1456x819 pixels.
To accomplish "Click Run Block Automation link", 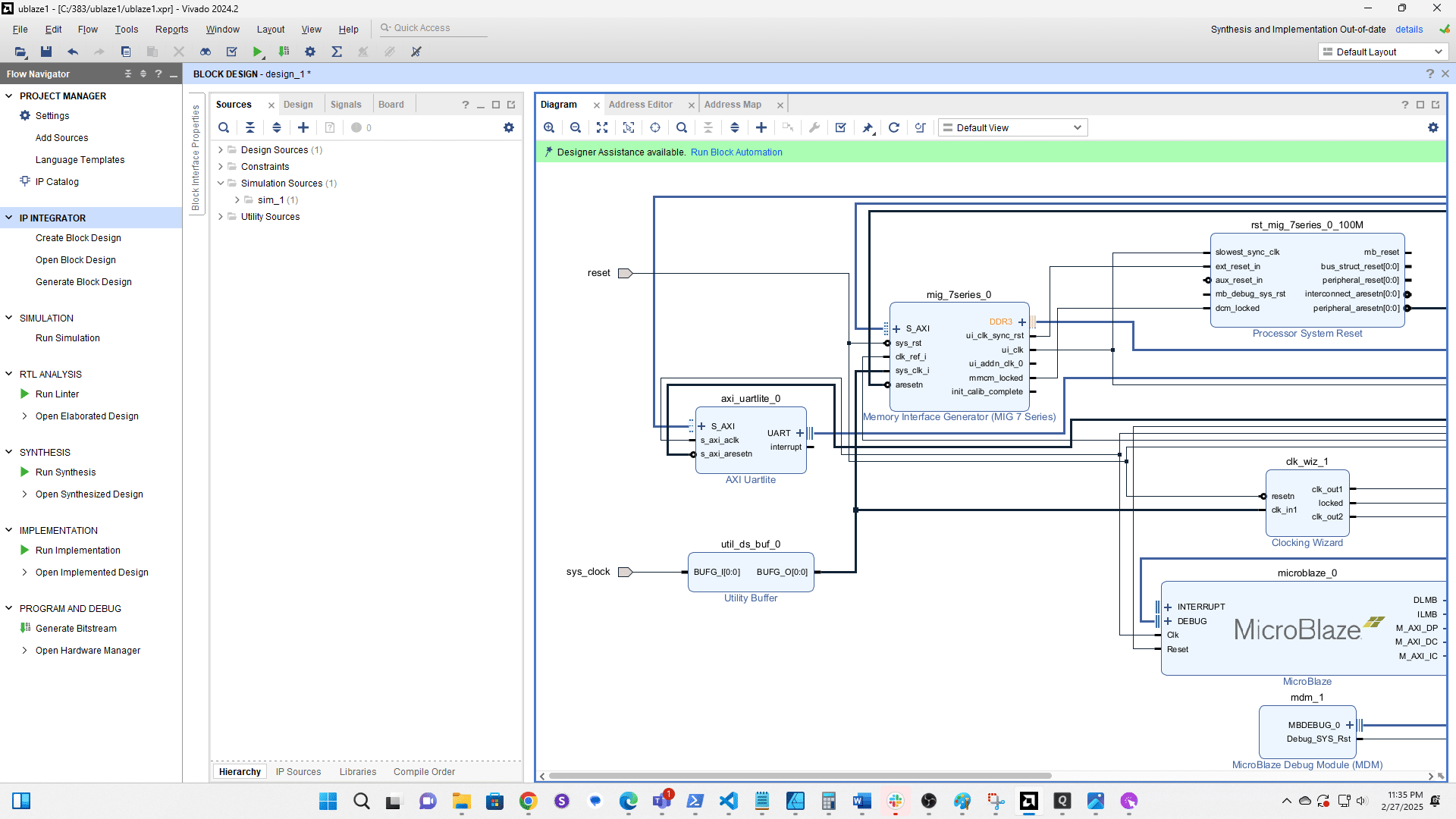I will pos(736,152).
